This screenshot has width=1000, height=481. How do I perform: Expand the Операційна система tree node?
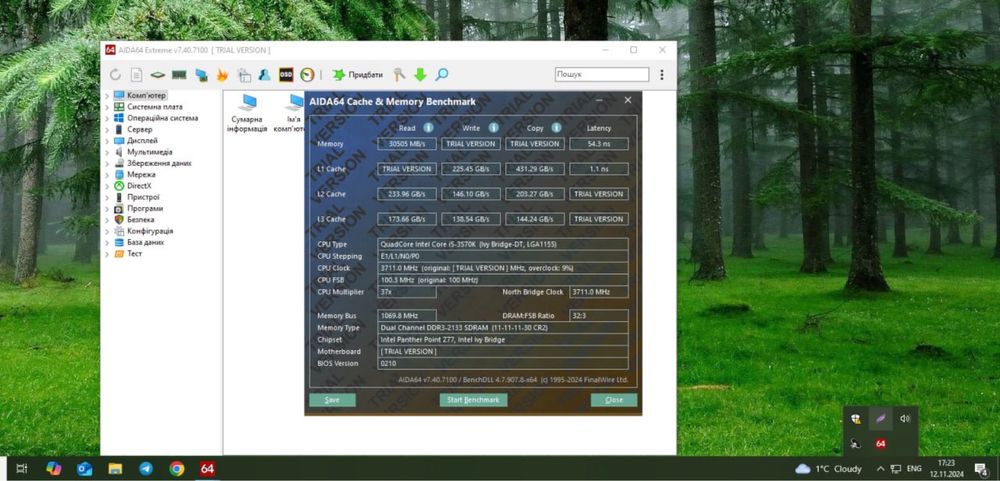point(107,118)
